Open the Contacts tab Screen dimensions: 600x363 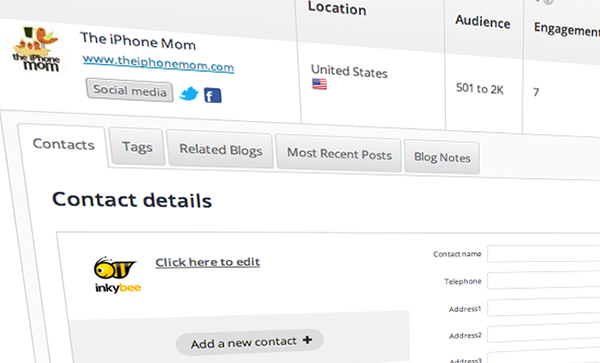click(x=63, y=144)
